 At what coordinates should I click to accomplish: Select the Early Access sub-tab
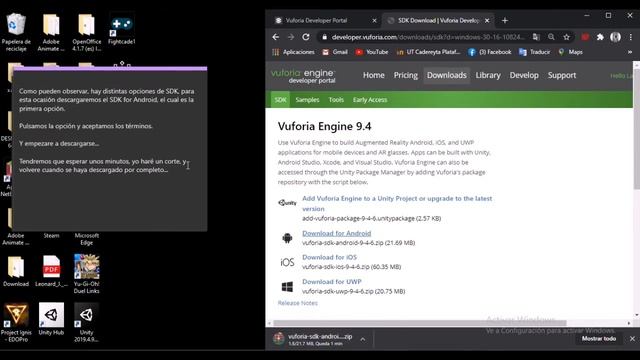point(370,100)
